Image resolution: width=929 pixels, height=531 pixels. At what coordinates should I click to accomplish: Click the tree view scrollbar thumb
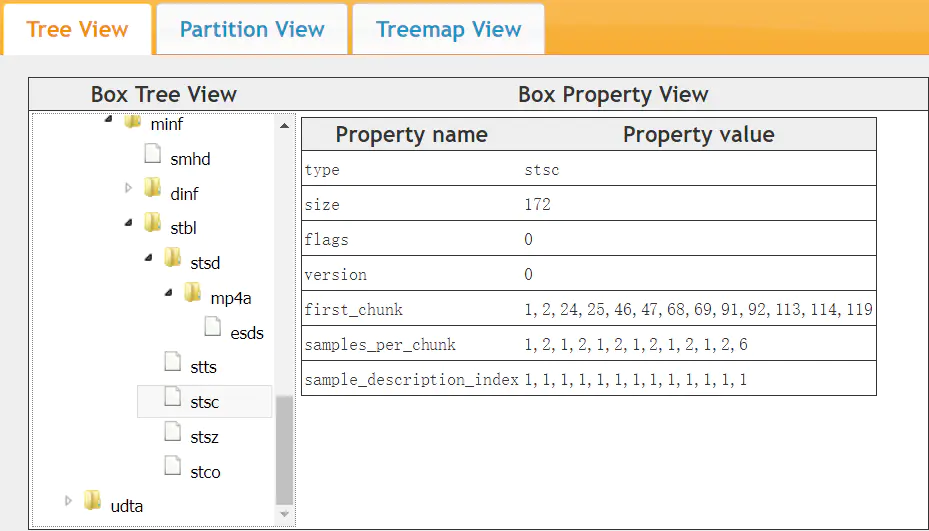point(284,450)
